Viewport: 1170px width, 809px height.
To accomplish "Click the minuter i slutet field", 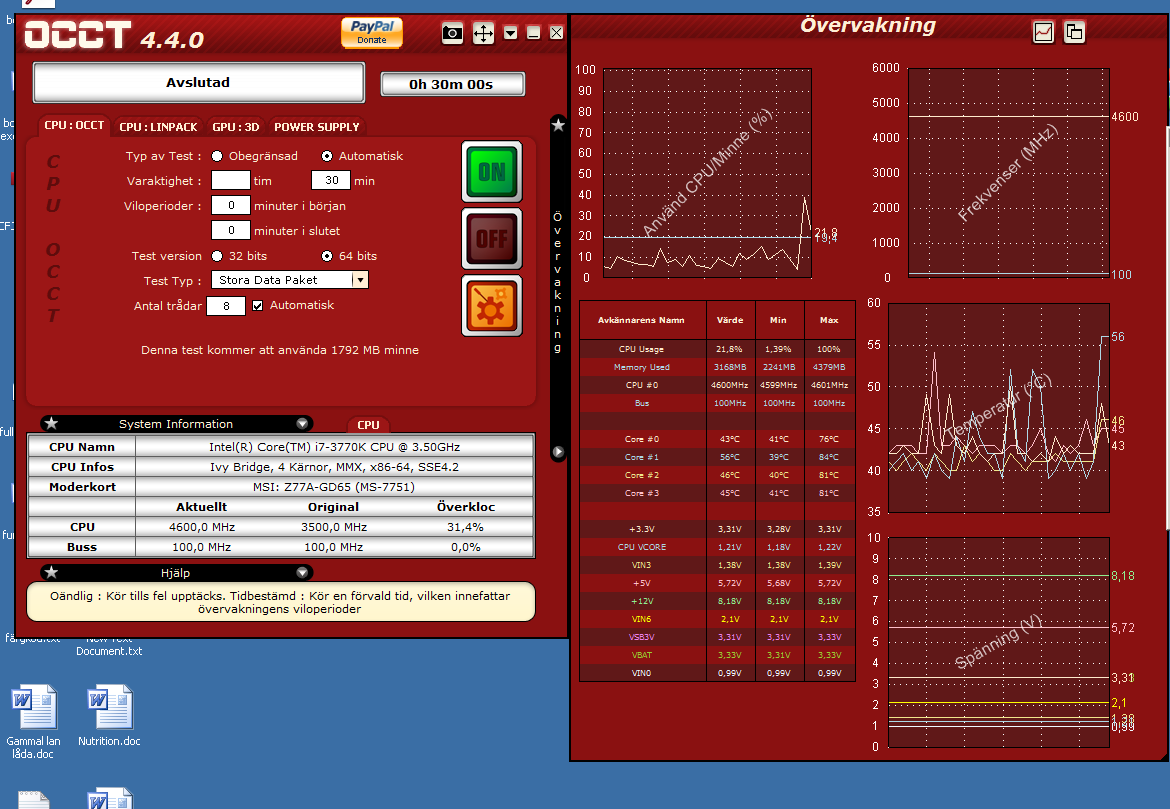I will (231, 231).
